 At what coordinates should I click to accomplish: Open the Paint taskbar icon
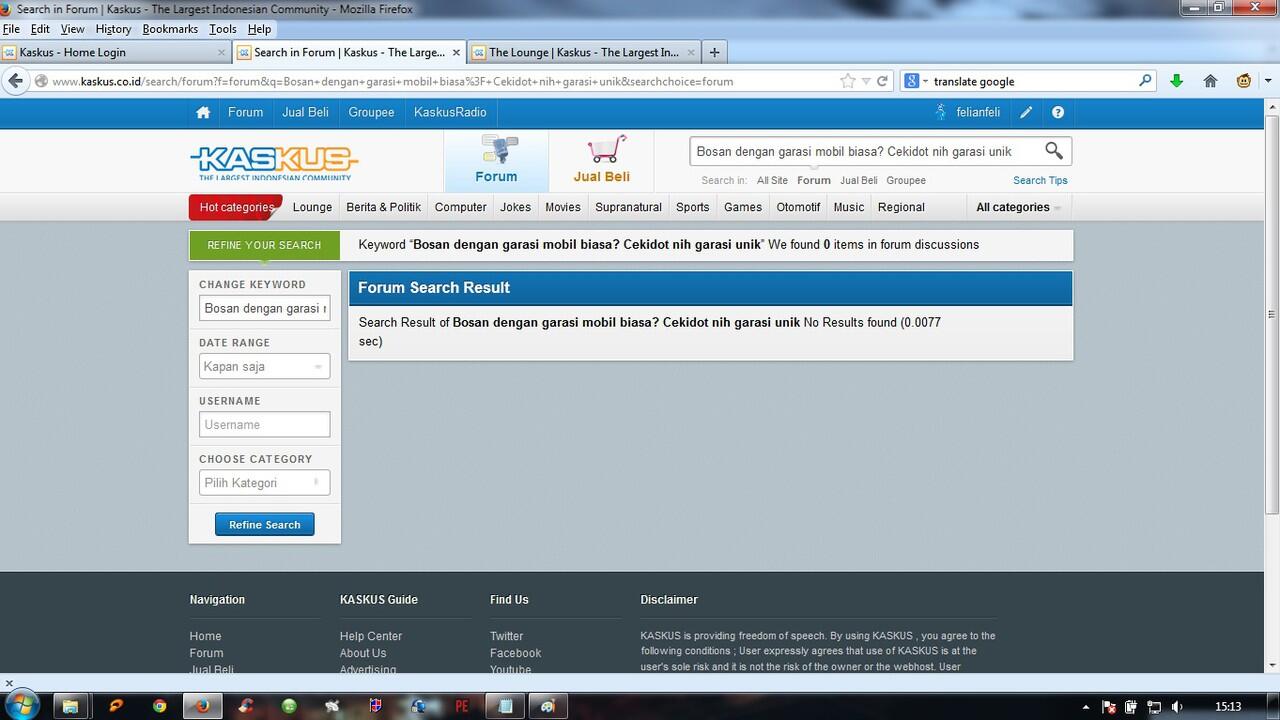548,706
